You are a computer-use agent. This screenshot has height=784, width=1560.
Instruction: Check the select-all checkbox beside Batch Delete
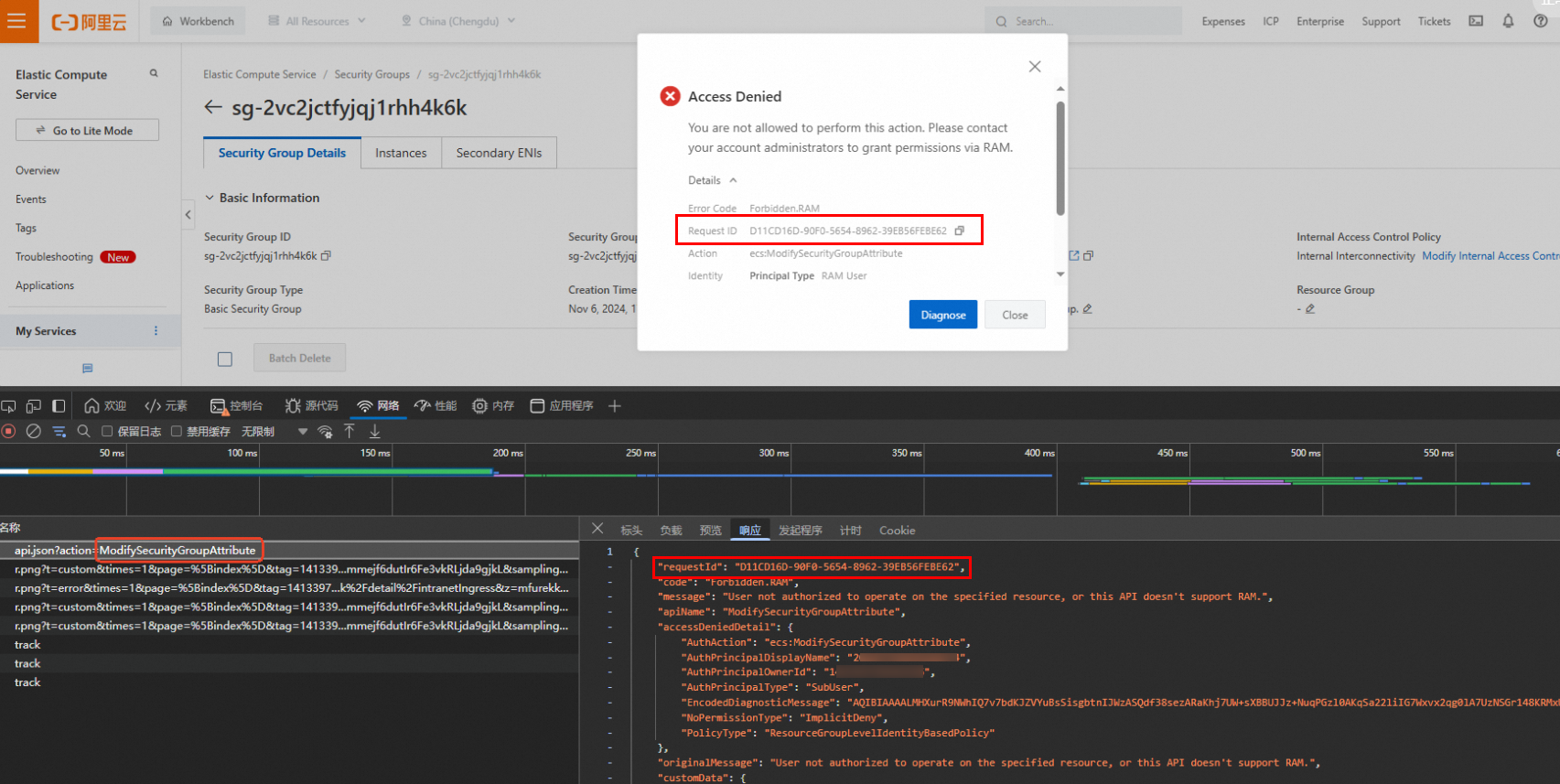225,359
